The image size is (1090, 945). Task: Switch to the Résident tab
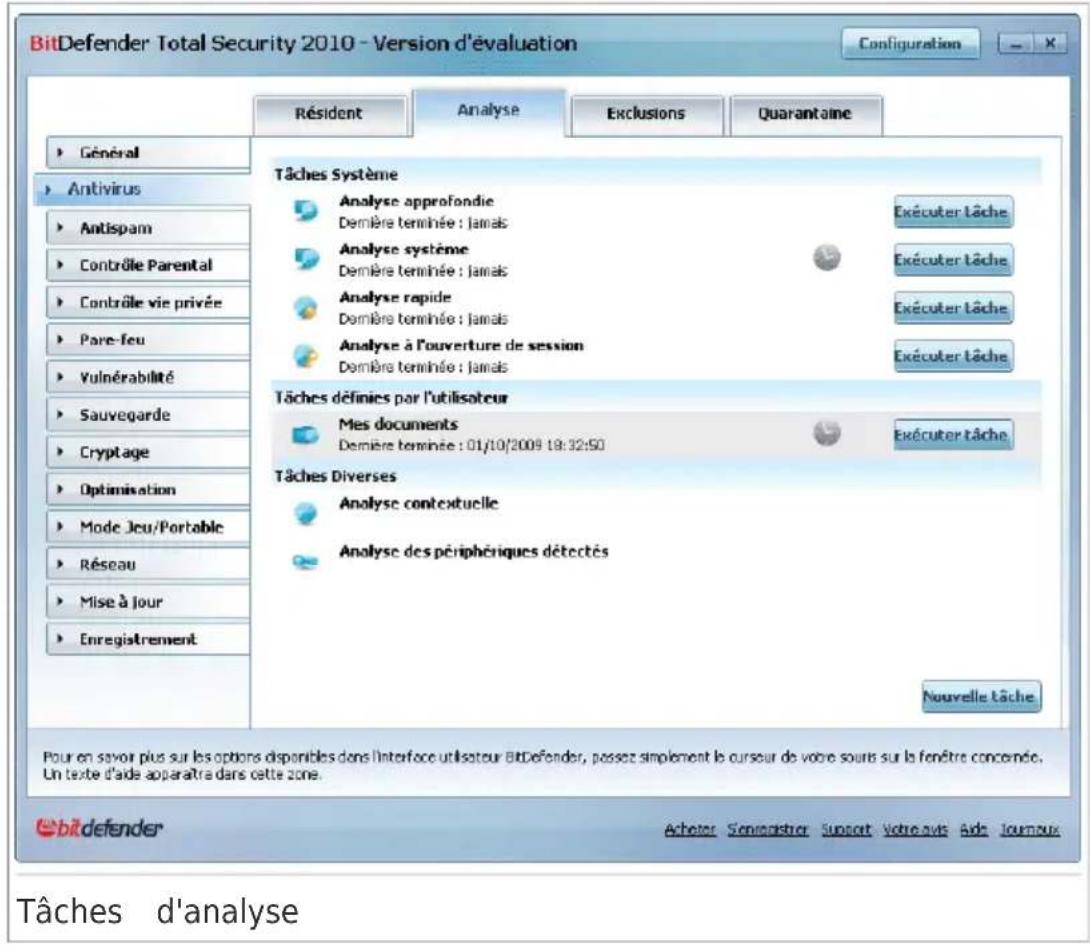coord(330,114)
